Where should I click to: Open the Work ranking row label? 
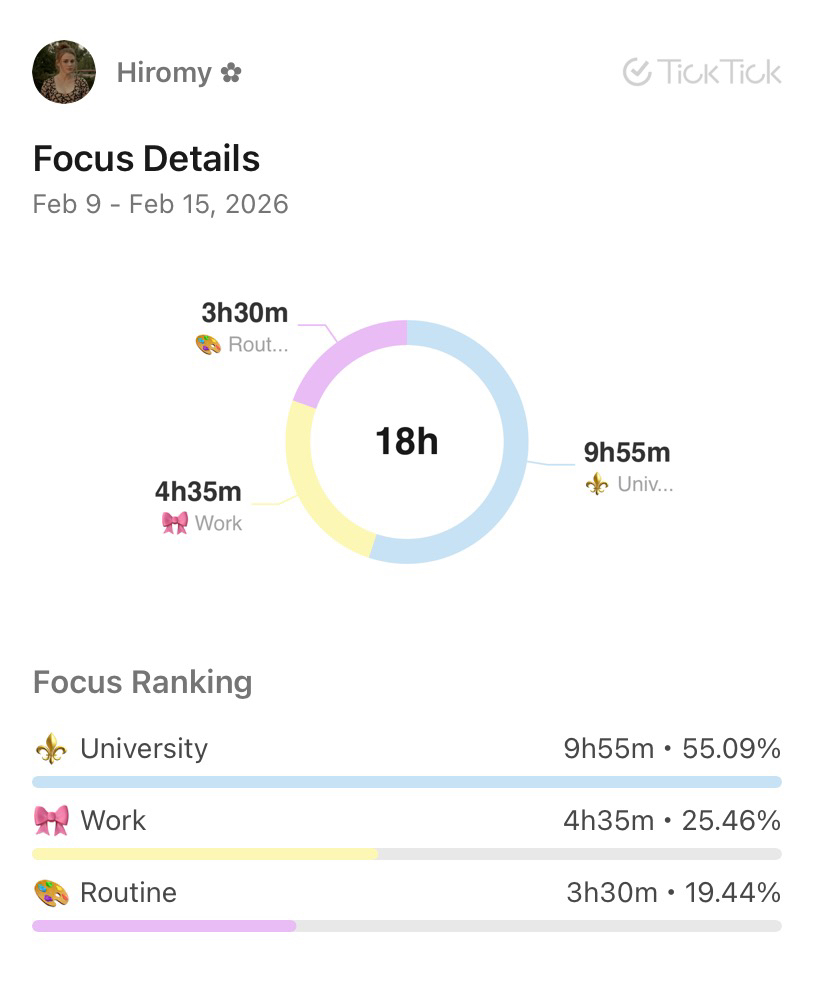113,821
